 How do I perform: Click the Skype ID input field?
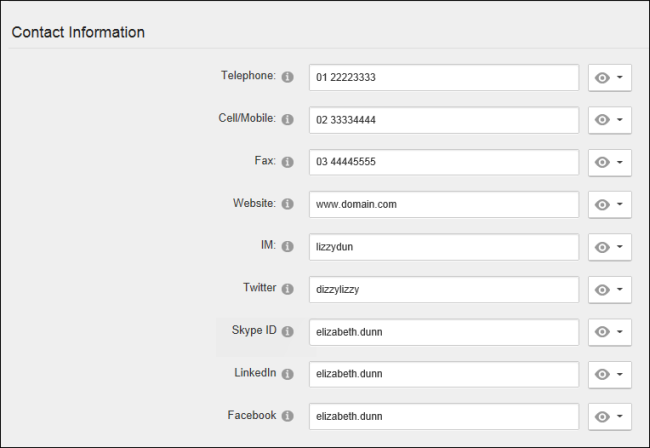coord(444,332)
